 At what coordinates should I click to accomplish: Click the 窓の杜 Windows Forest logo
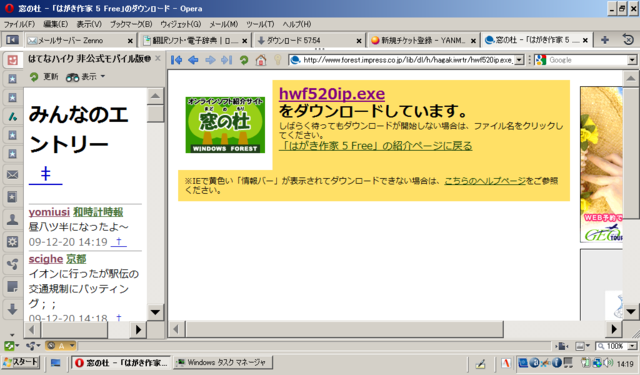pos(225,125)
